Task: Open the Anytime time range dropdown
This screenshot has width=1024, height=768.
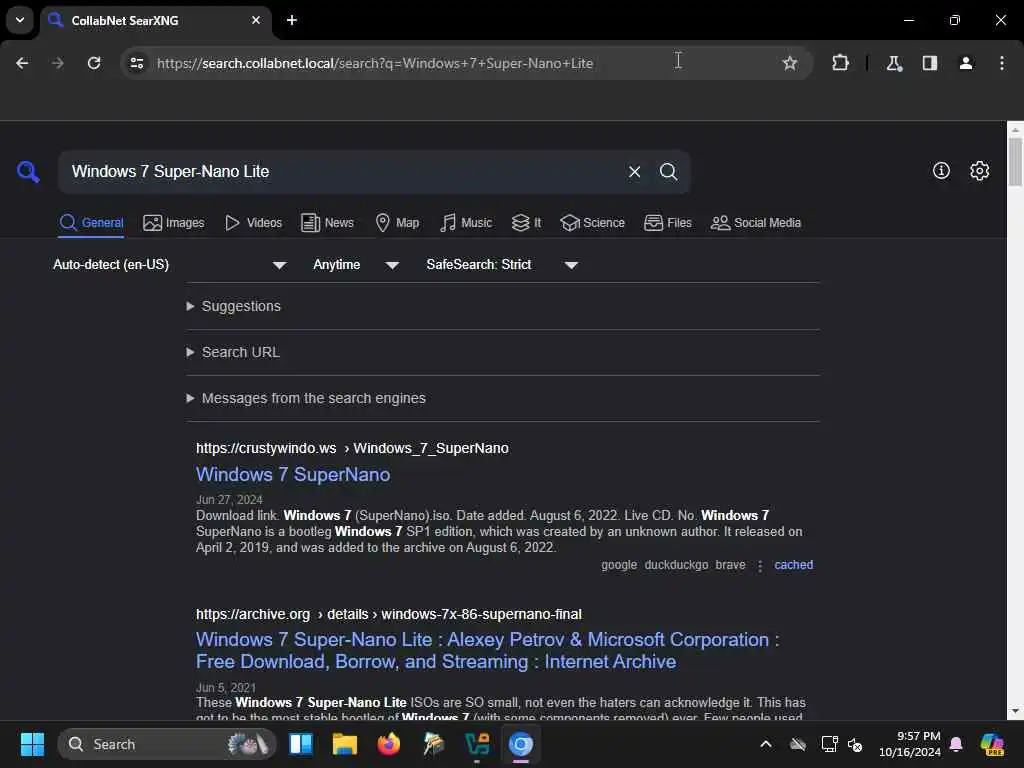Action: click(x=356, y=264)
